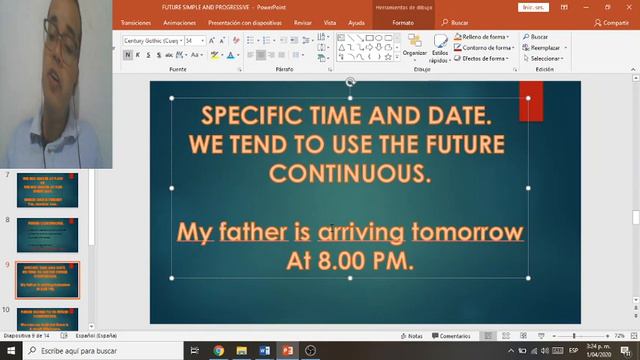Select the text box shape
This screenshot has width=640, height=360.
(341, 38)
